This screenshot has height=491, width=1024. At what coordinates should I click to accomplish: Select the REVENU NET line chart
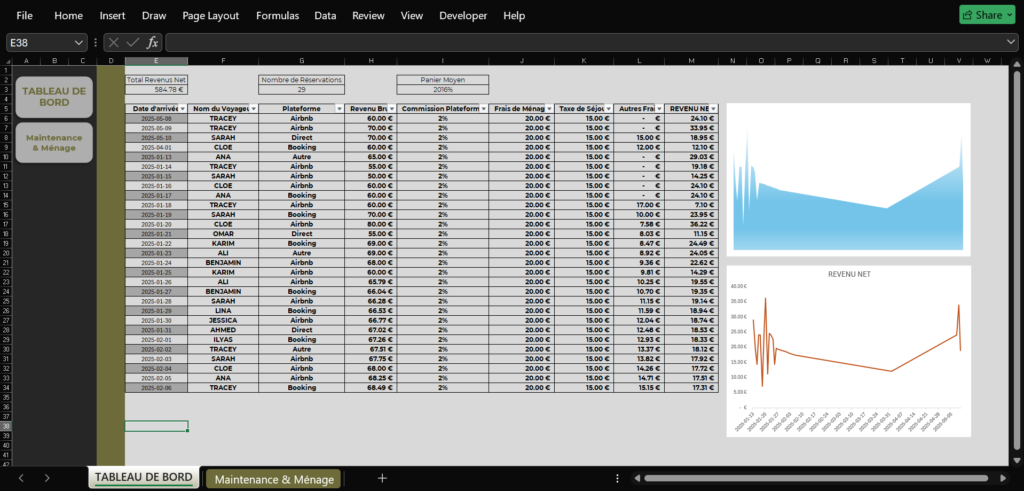coord(848,351)
